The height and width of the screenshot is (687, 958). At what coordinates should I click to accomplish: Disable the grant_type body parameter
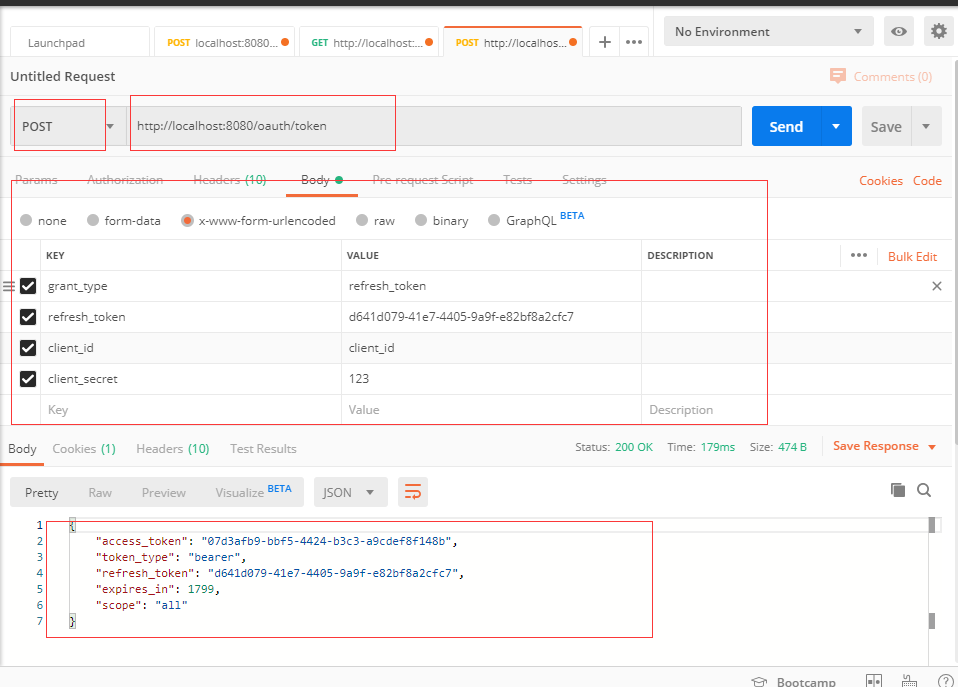(x=28, y=285)
